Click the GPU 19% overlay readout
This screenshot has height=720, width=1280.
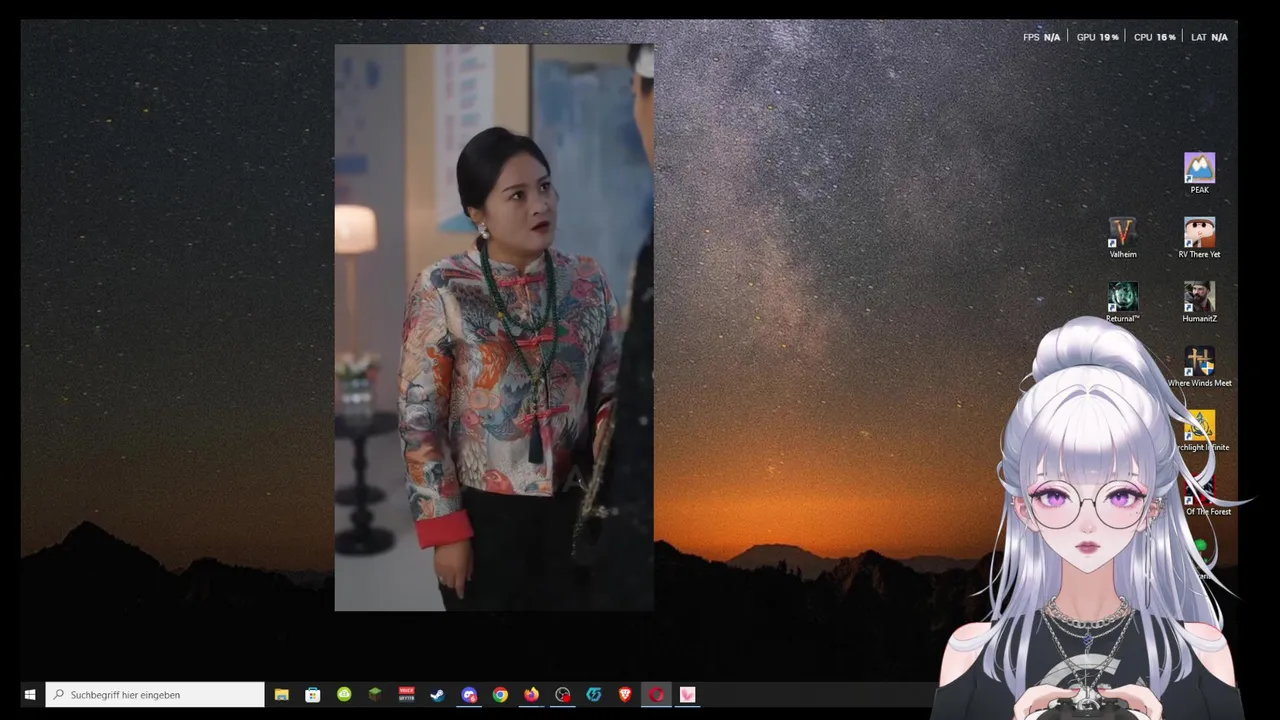pyautogui.click(x=1097, y=37)
